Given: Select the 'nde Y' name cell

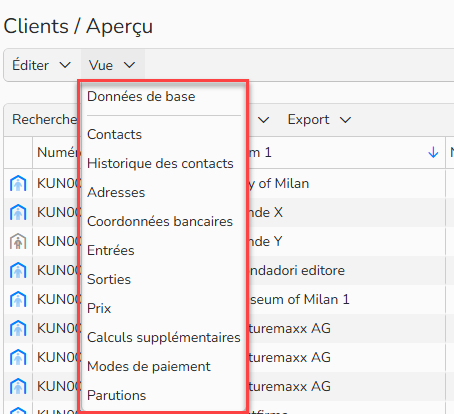Looking at the screenshot, I should (347, 242).
